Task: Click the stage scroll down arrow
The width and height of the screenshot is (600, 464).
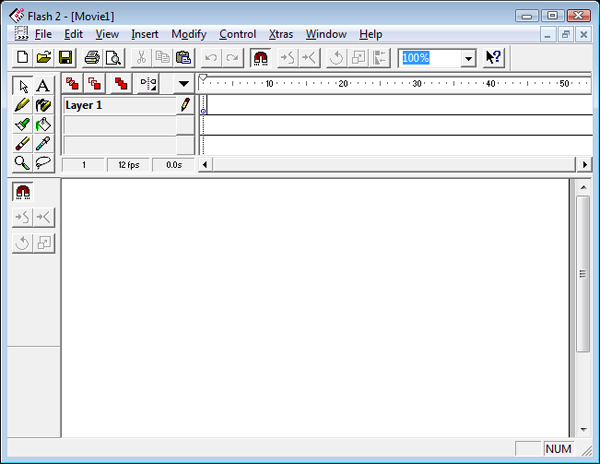Action: click(x=583, y=429)
